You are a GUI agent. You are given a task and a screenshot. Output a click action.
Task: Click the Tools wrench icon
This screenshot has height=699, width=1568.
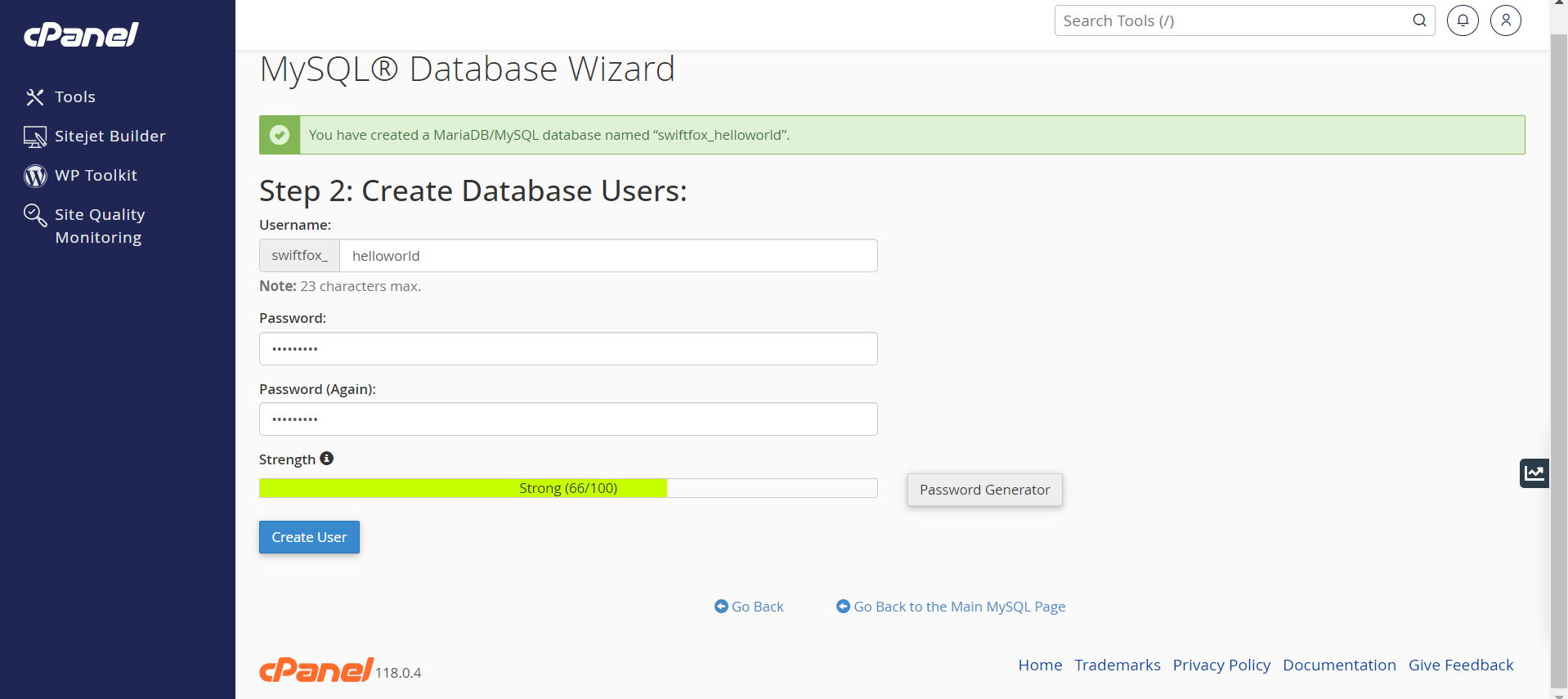coord(34,97)
